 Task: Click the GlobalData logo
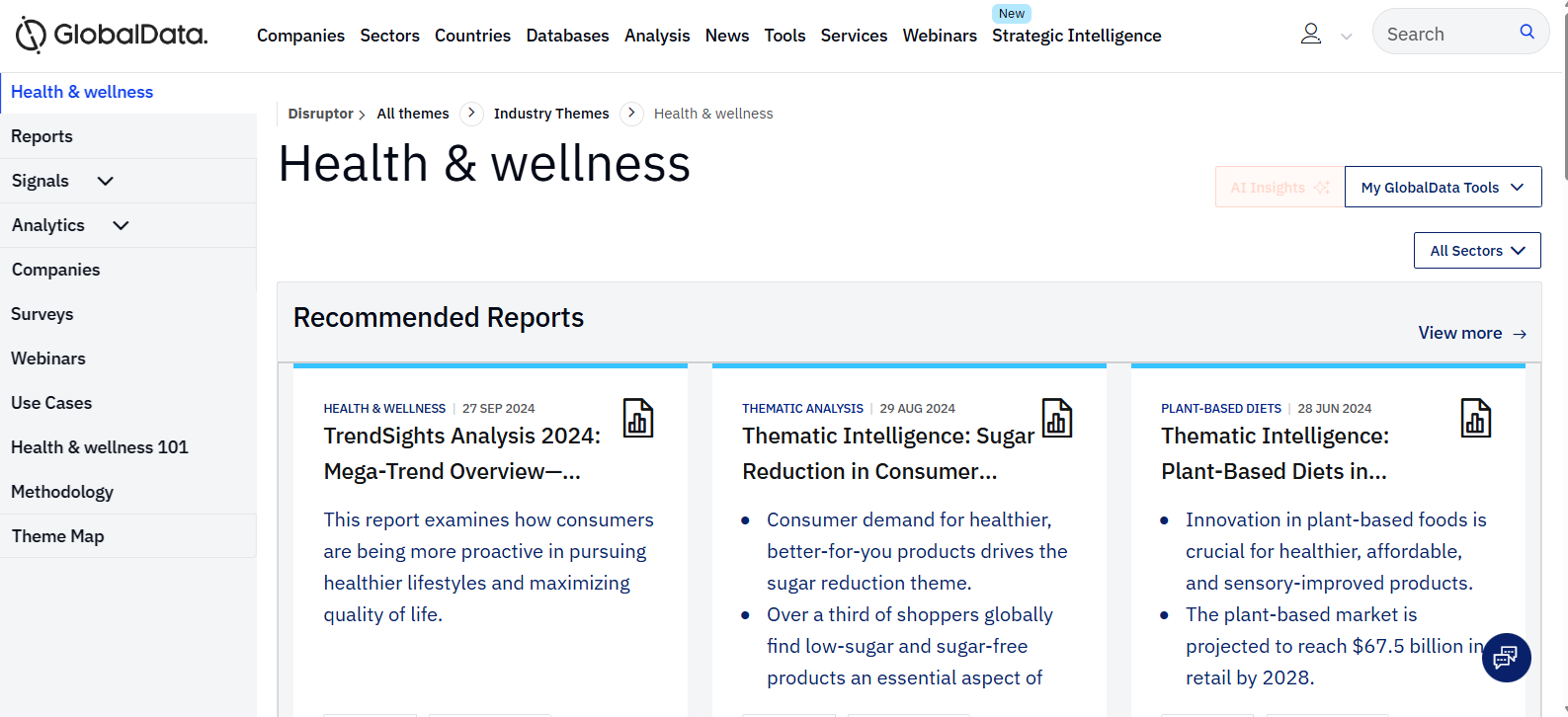[x=112, y=36]
